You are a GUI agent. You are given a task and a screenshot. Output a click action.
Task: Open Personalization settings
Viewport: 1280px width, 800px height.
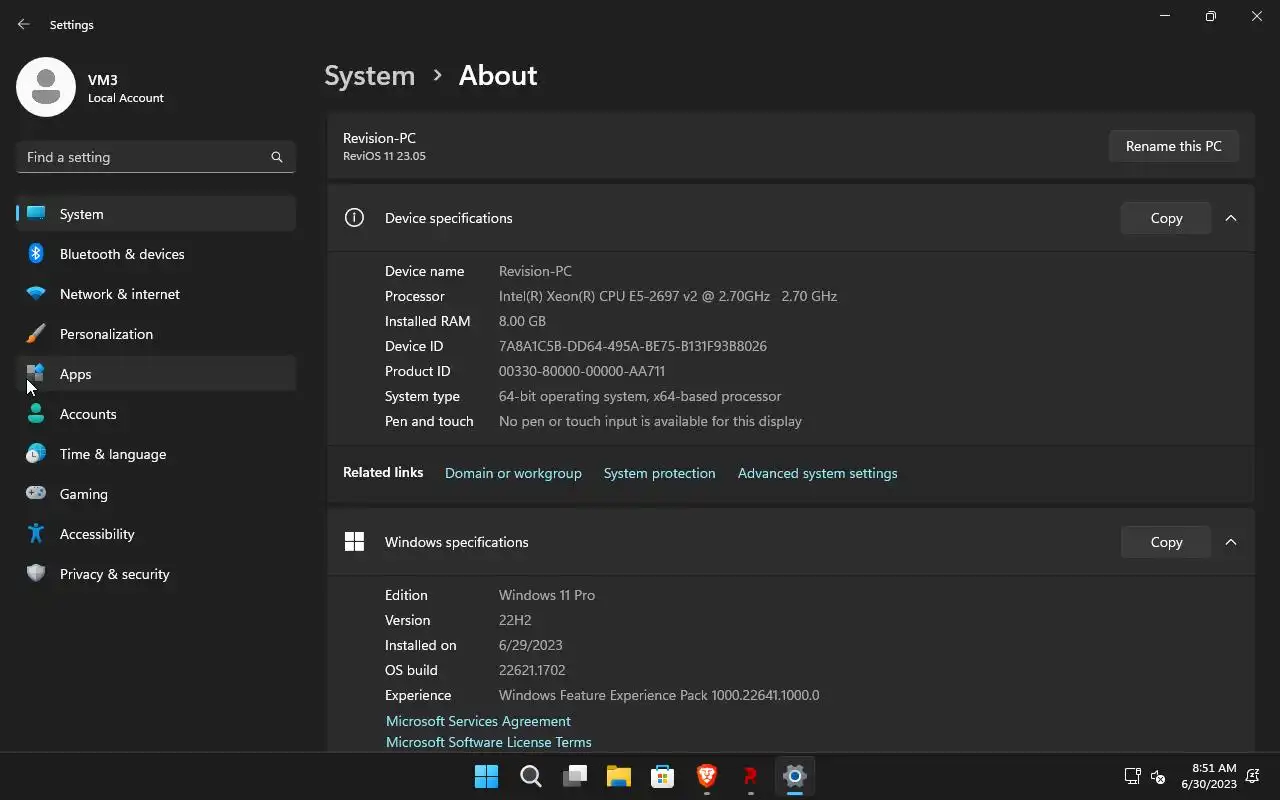[x=156, y=334]
